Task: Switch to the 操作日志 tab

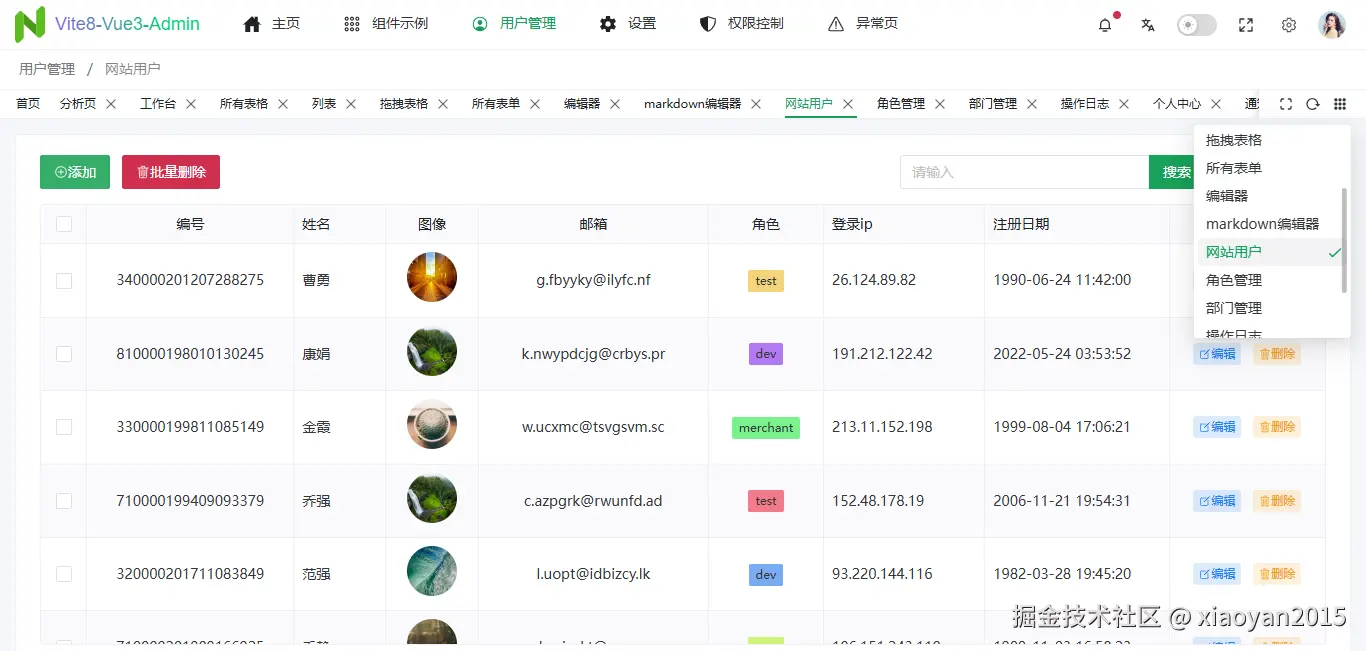Action: point(1085,104)
